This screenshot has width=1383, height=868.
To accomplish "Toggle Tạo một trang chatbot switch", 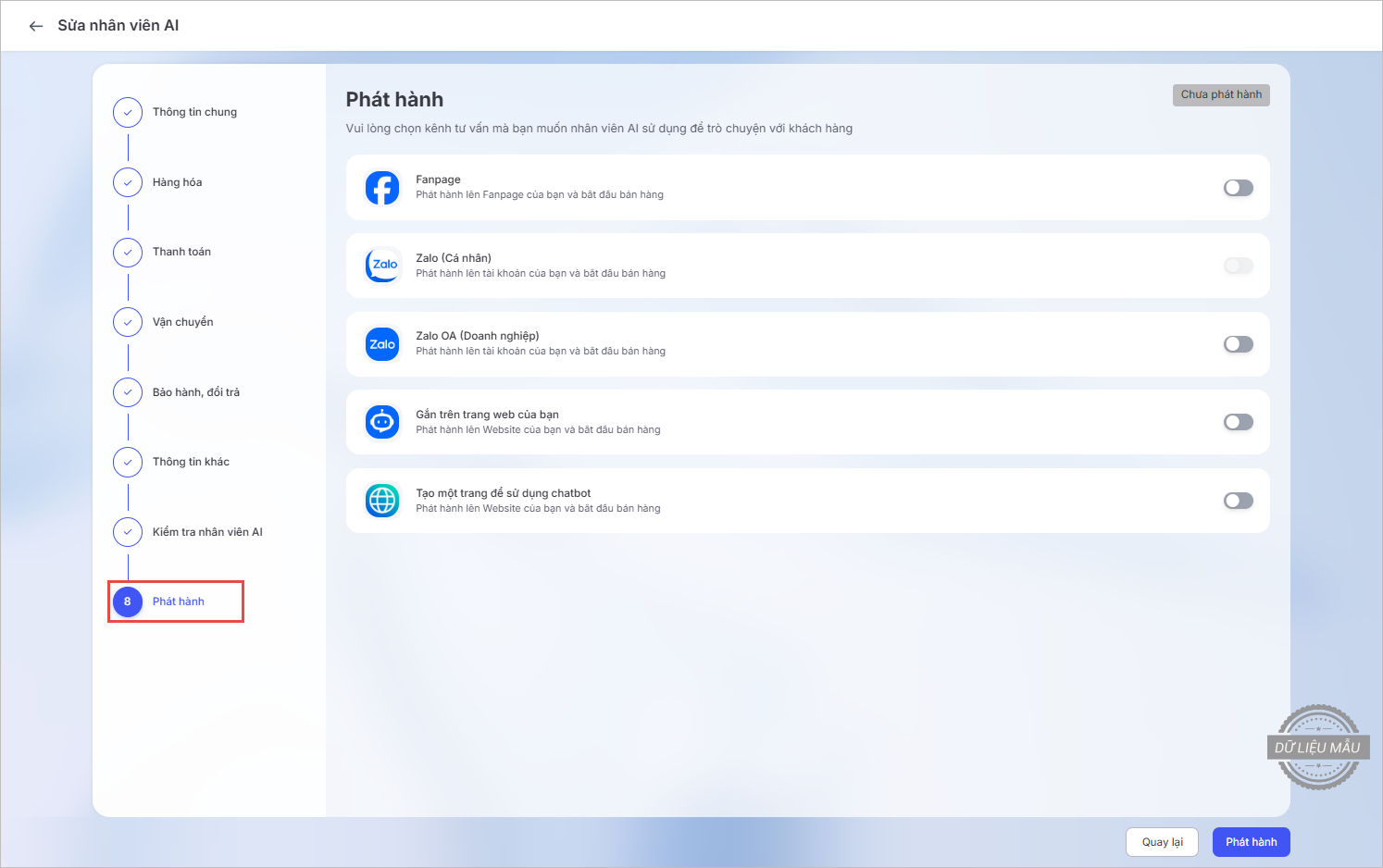I will [1238, 501].
